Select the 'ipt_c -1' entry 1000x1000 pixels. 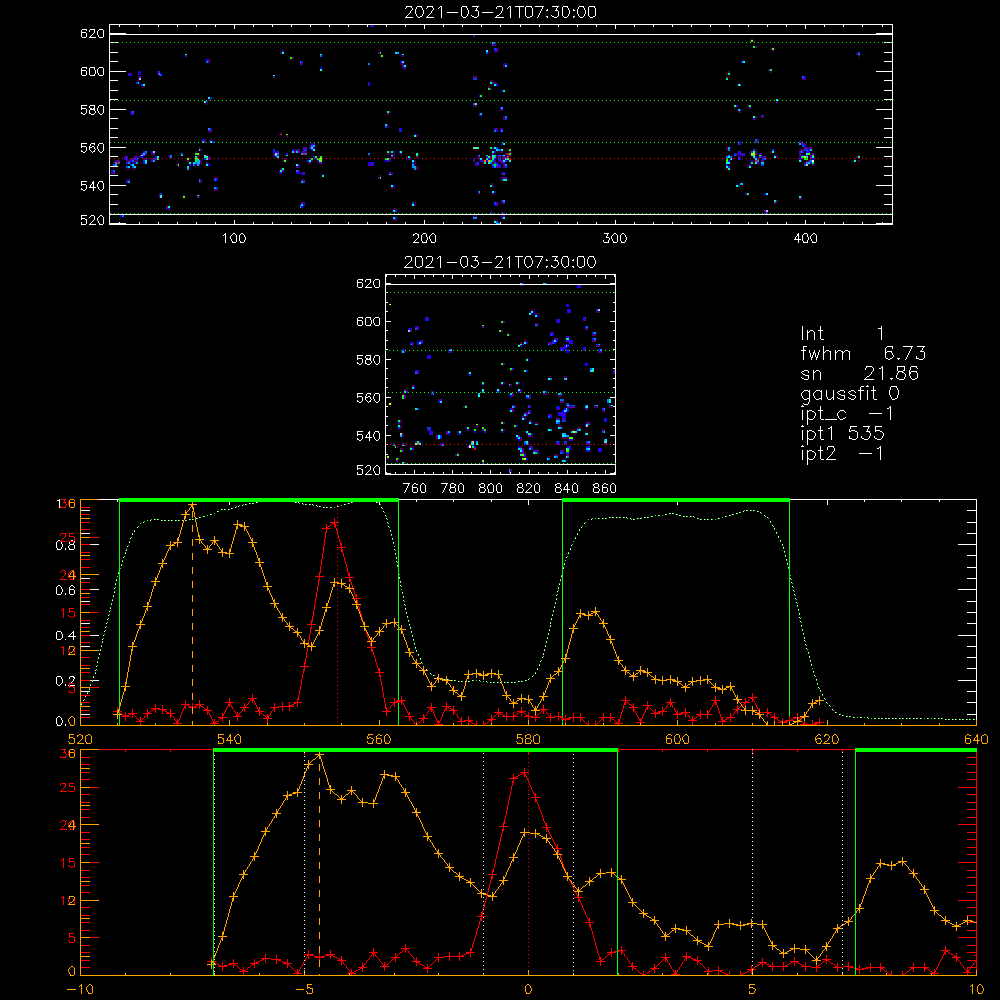point(846,414)
